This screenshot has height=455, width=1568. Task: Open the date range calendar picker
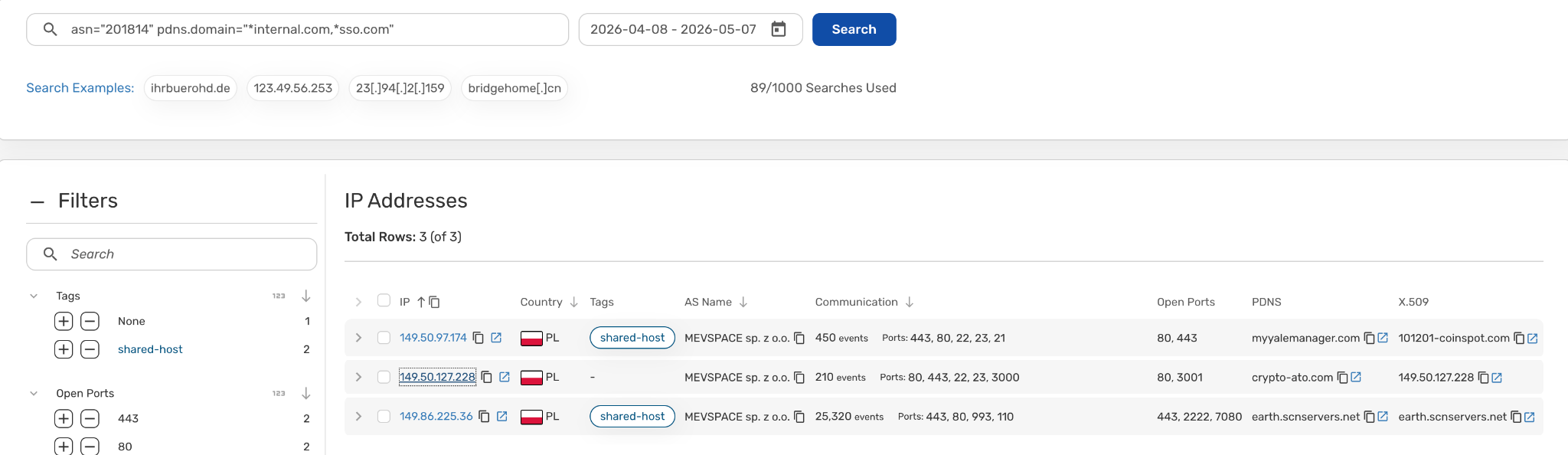[779, 29]
